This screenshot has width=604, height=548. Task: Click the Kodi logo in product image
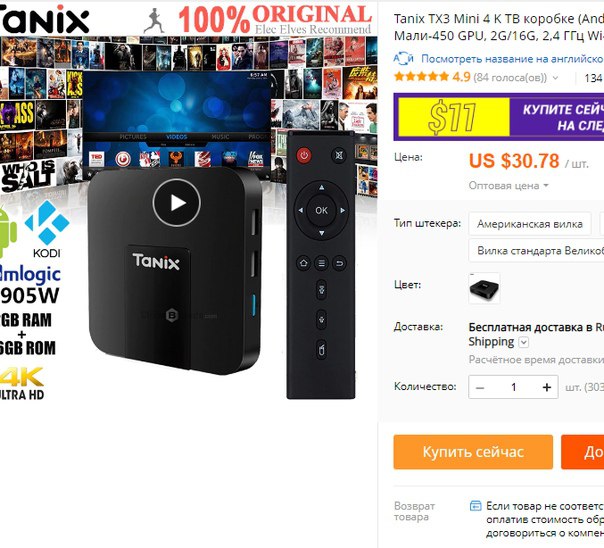(47, 229)
